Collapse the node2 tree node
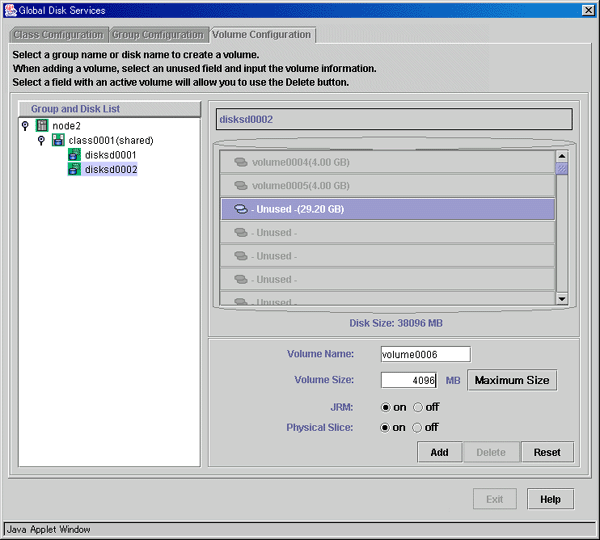 [x=25, y=126]
